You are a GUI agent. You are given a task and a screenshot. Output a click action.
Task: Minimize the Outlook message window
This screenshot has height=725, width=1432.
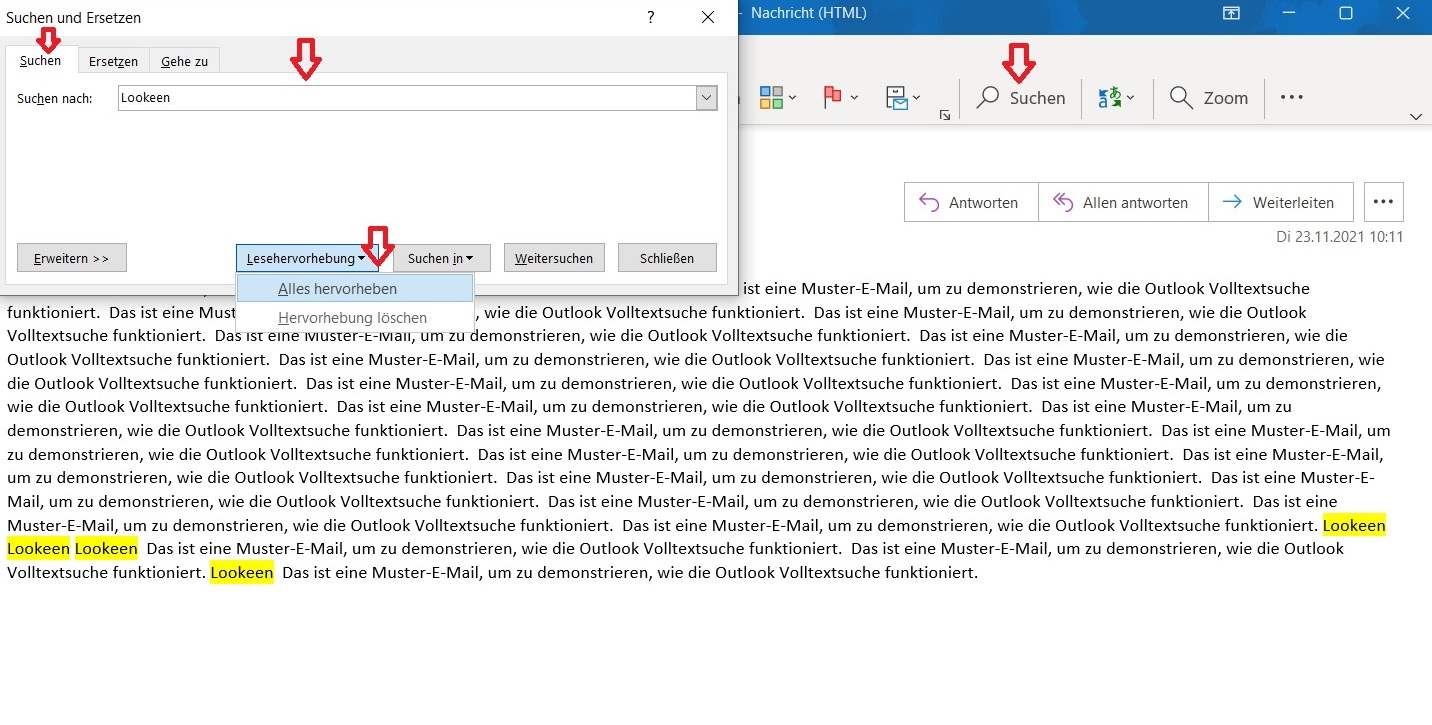1289,13
